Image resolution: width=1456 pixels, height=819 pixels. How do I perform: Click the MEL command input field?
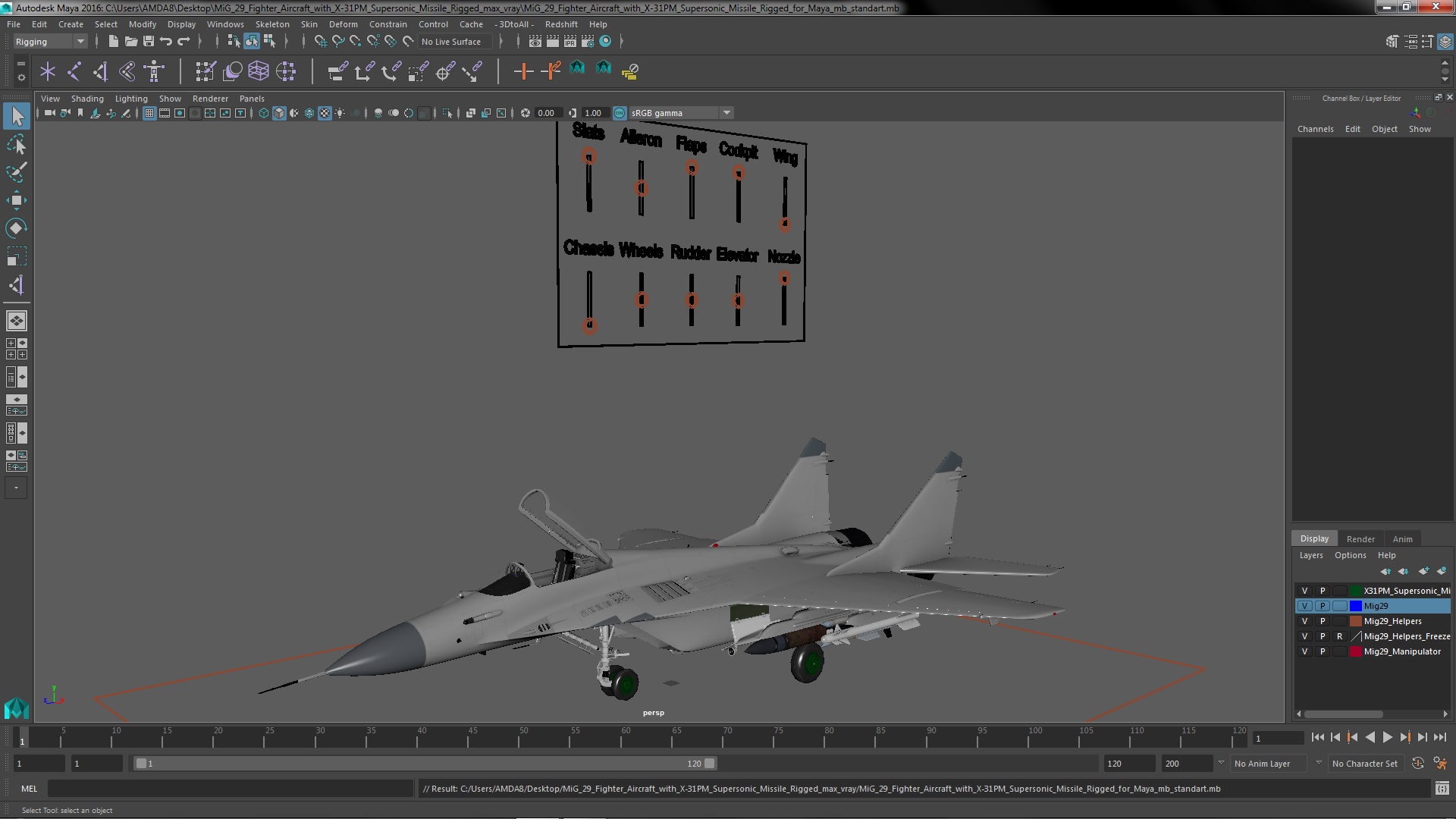pyautogui.click(x=231, y=789)
